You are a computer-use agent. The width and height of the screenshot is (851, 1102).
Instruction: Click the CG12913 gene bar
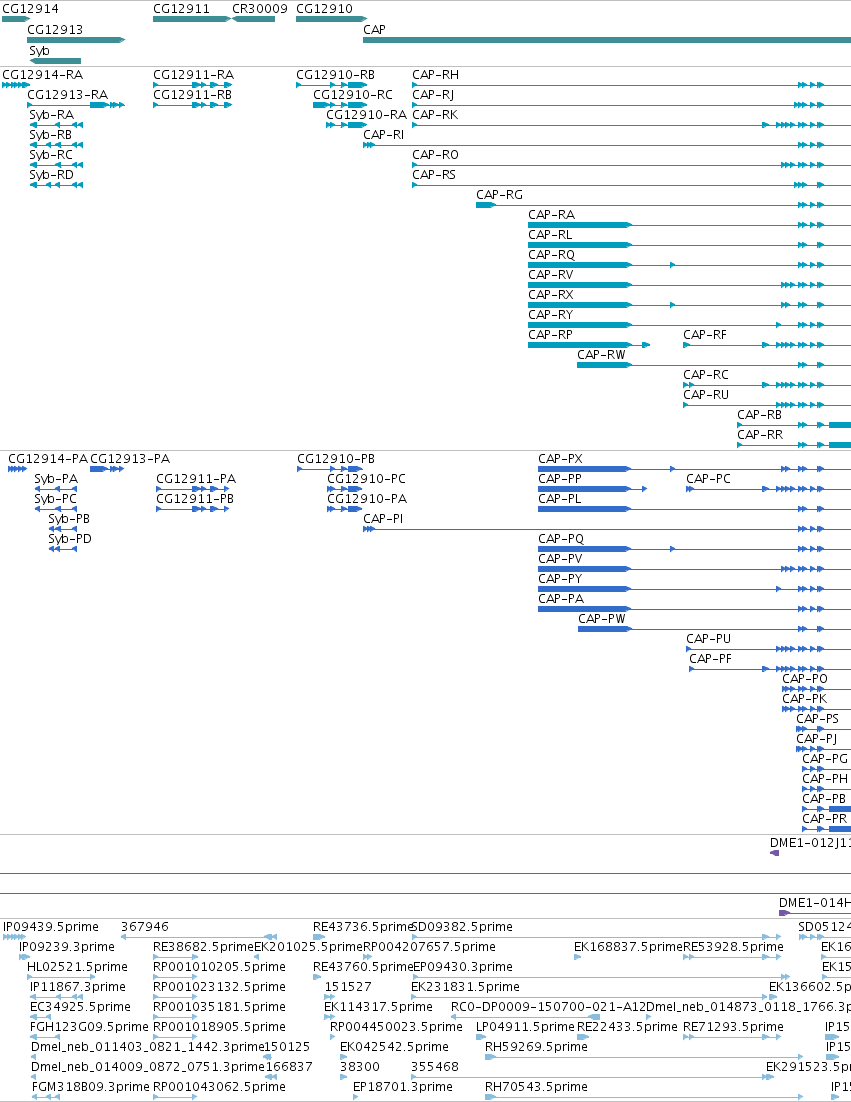[x=76, y=40]
